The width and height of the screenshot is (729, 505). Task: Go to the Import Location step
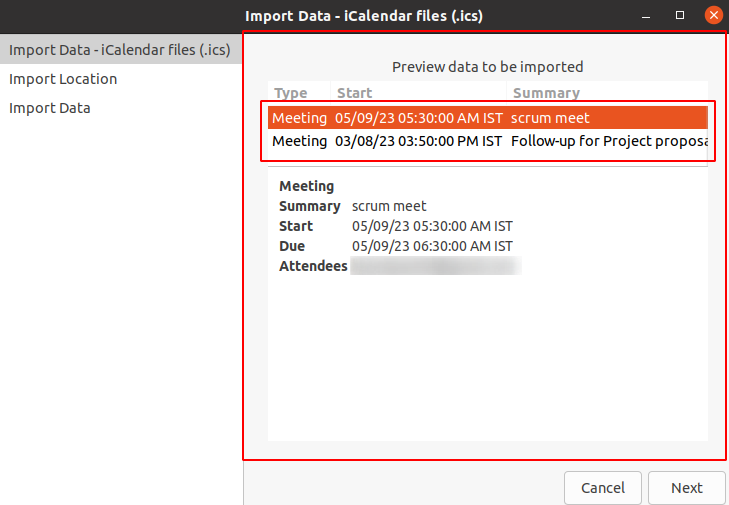click(x=63, y=79)
